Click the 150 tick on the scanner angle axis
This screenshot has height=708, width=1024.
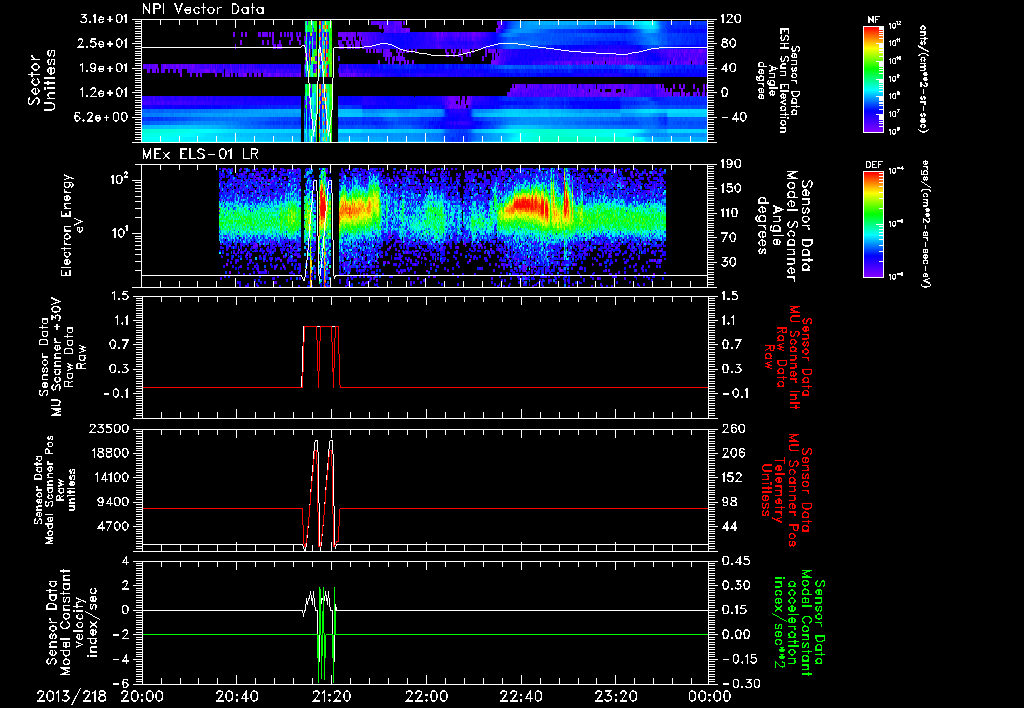tap(732, 188)
